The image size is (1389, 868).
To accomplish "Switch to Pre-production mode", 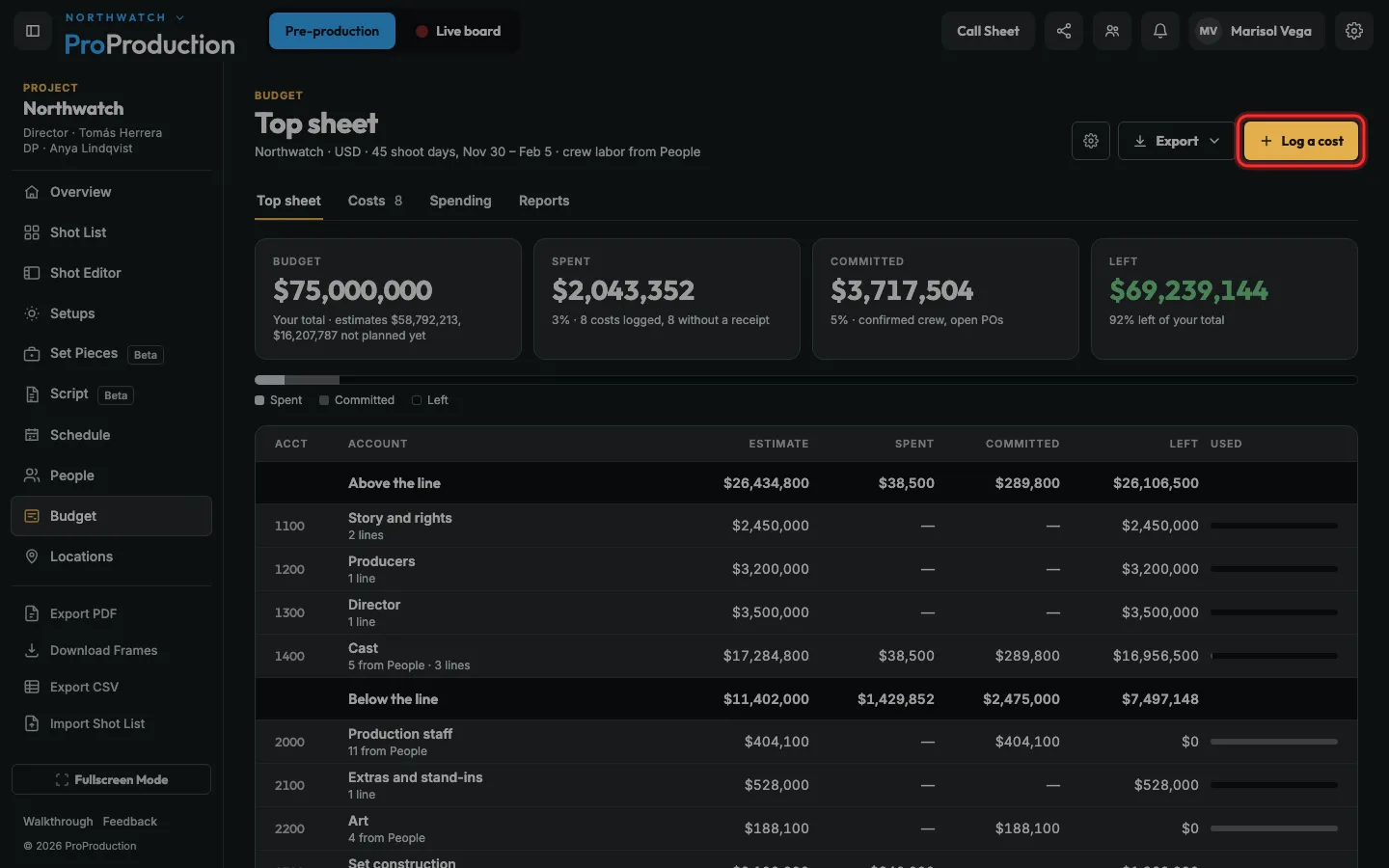I will (332, 31).
